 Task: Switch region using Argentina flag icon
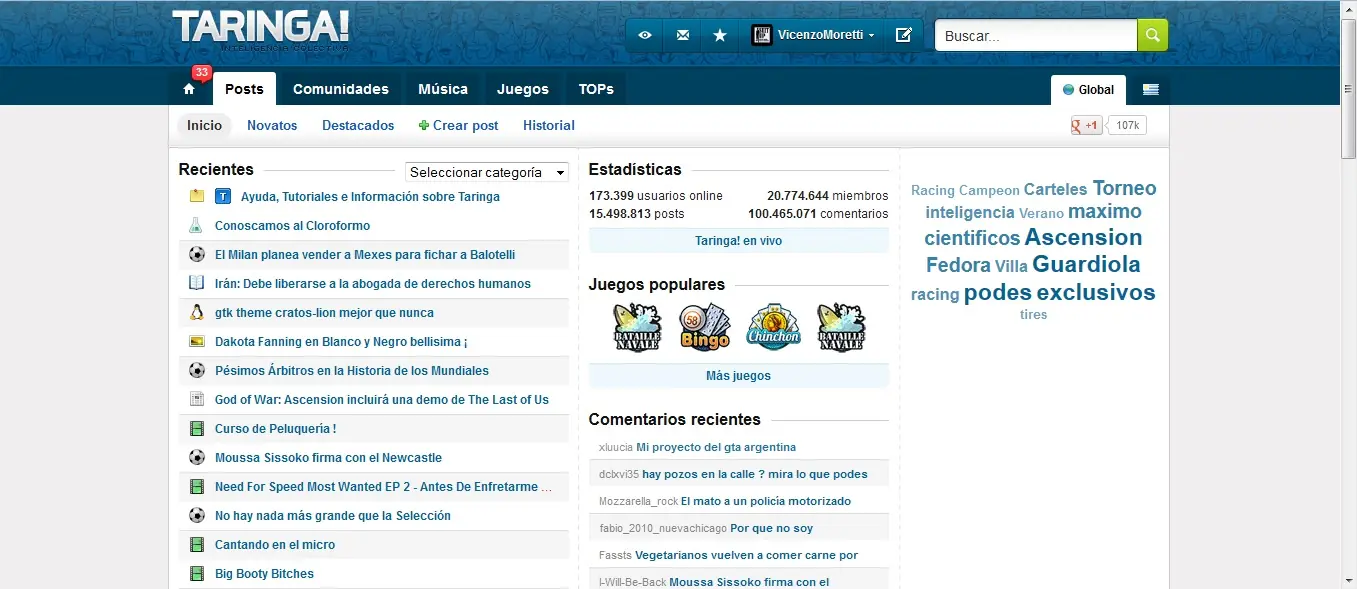(x=1151, y=89)
